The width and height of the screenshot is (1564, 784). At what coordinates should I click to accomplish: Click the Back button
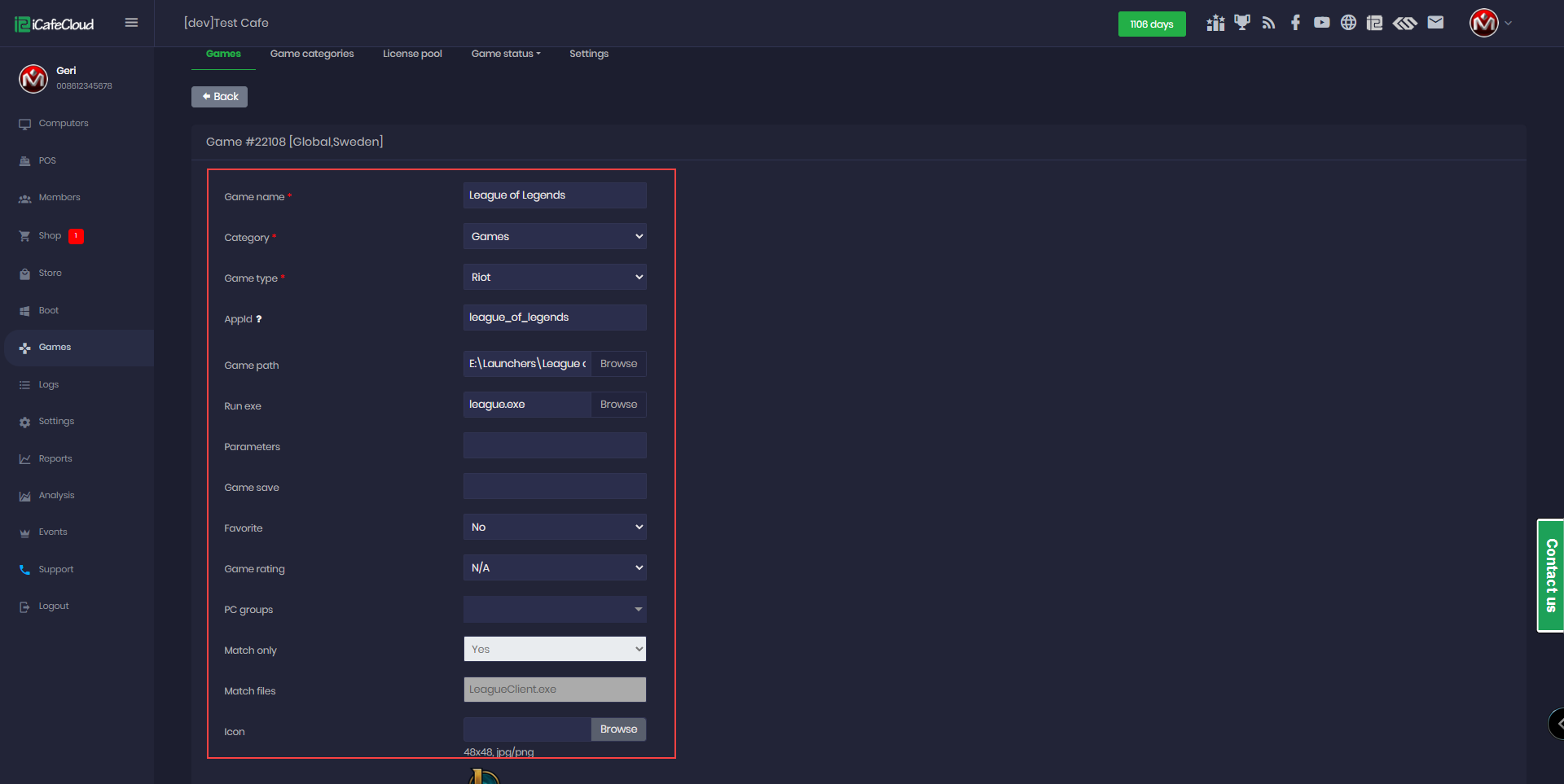click(x=219, y=97)
